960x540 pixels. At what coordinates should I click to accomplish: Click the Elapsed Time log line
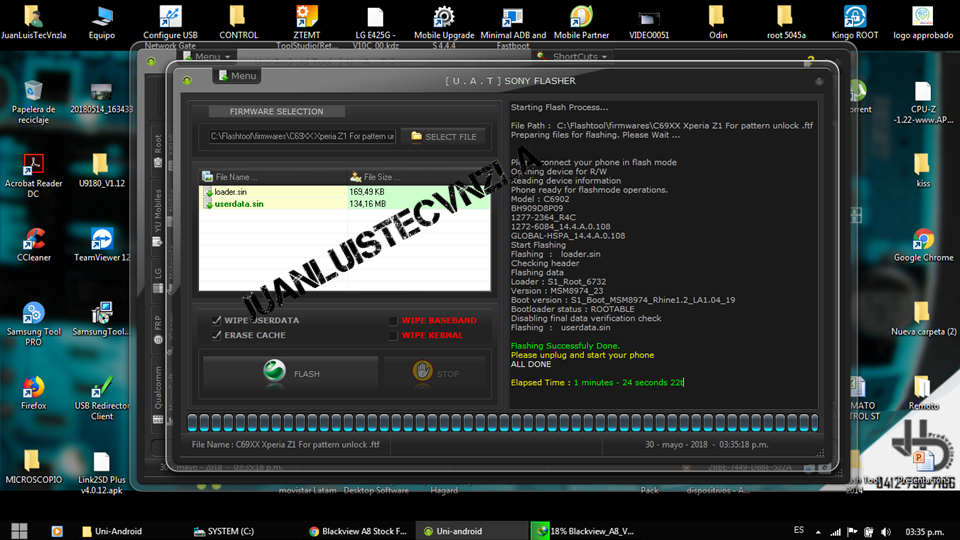pyautogui.click(x=597, y=383)
